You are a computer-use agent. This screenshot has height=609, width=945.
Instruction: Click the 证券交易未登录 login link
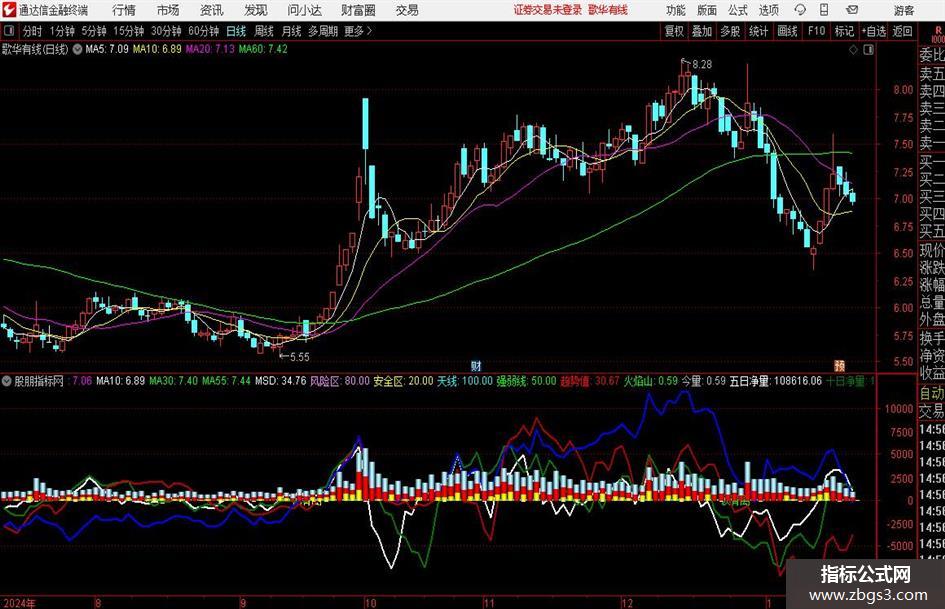(x=548, y=10)
